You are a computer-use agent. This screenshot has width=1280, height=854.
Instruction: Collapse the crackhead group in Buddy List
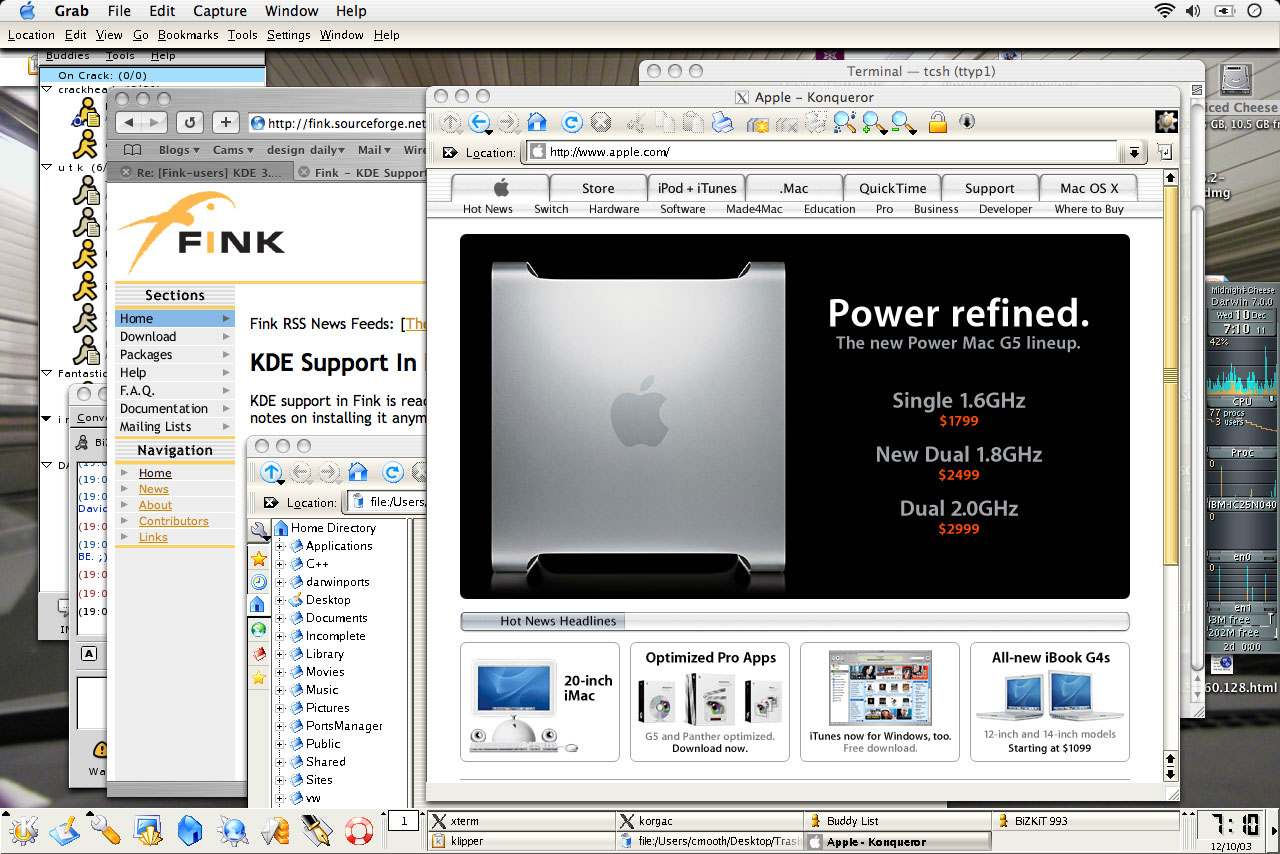point(47,89)
